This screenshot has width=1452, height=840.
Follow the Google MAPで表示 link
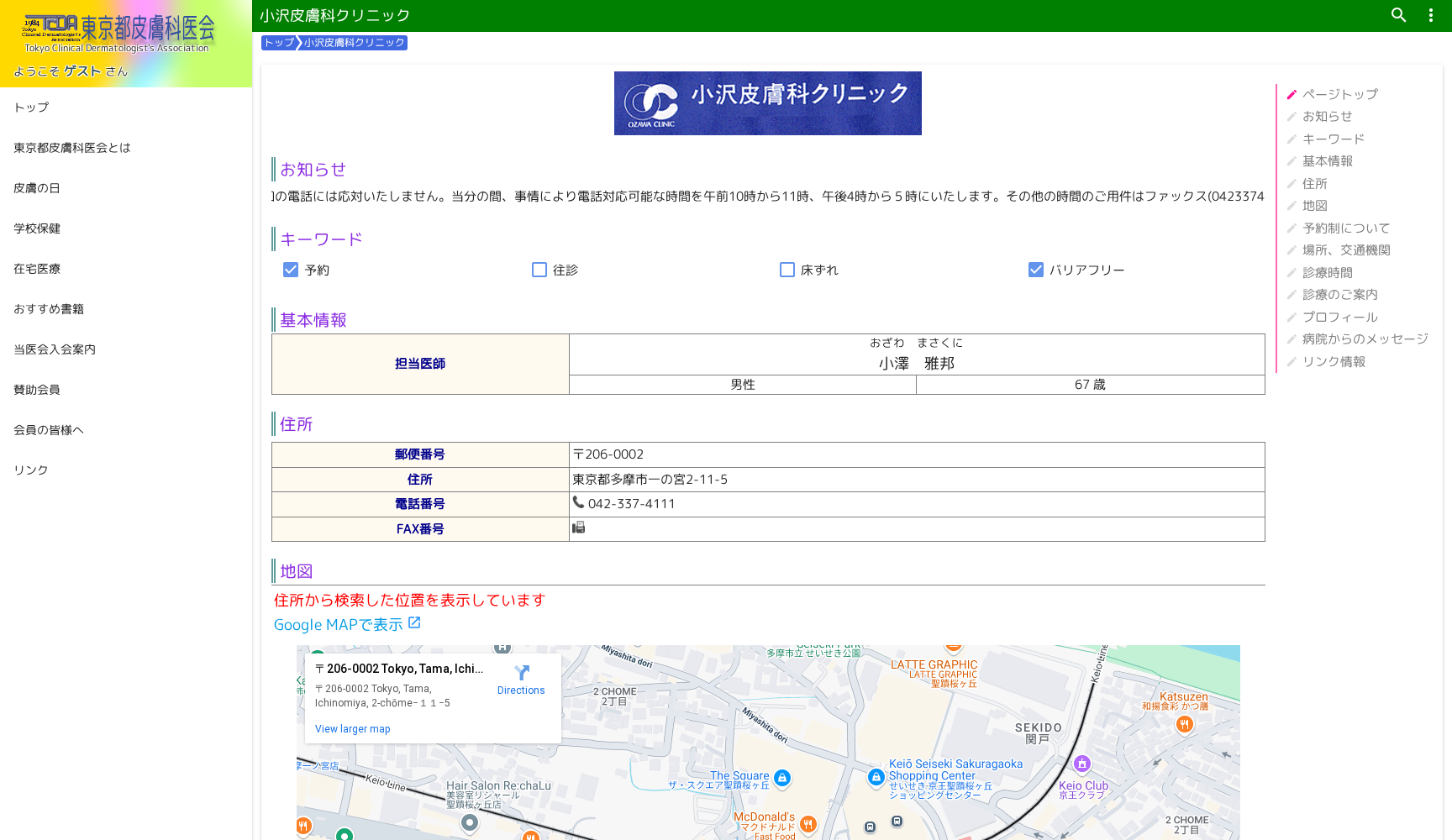339,624
